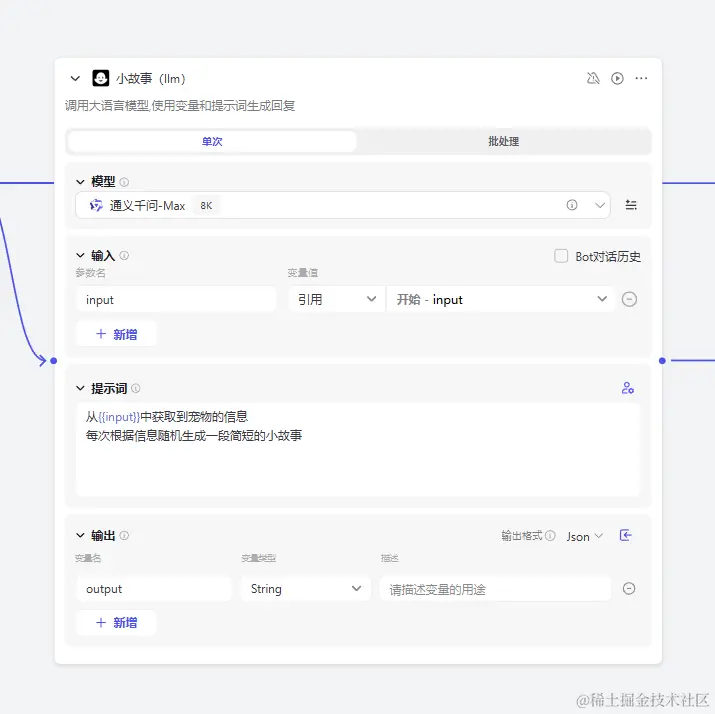Show info tooltip next to 输出
The image size is (715, 714).
[x=124, y=536]
